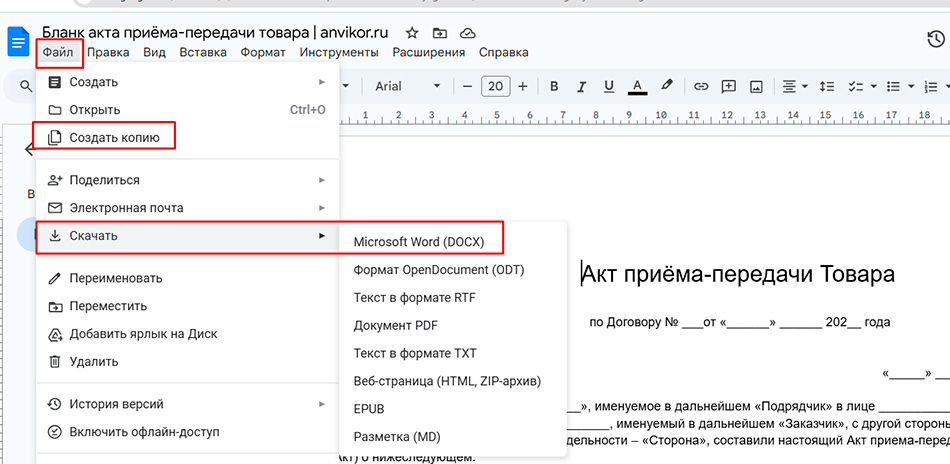Open highlight color pen tool
The height and width of the screenshot is (464, 950).
pos(666,86)
